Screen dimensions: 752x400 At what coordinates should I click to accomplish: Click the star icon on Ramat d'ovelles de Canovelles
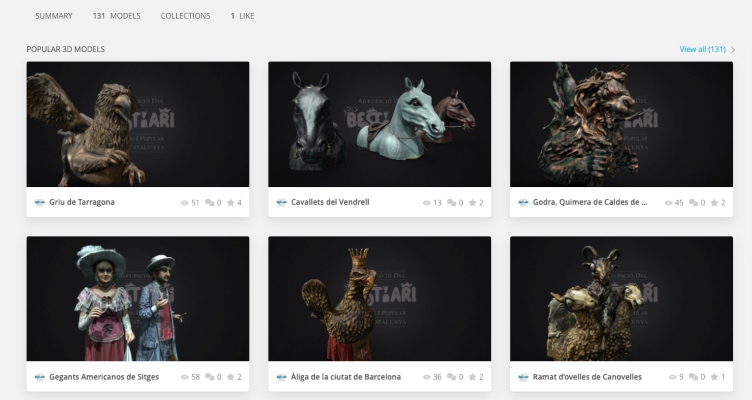coord(713,377)
